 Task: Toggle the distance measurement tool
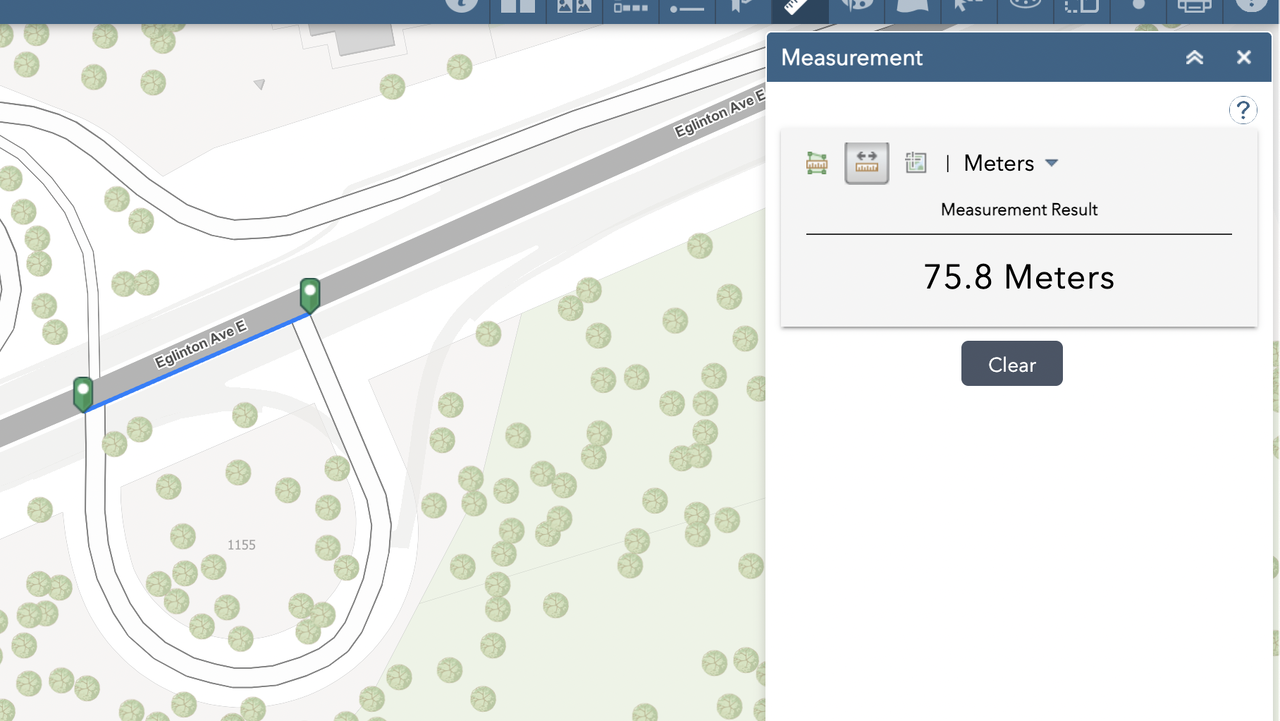pyautogui.click(x=867, y=163)
